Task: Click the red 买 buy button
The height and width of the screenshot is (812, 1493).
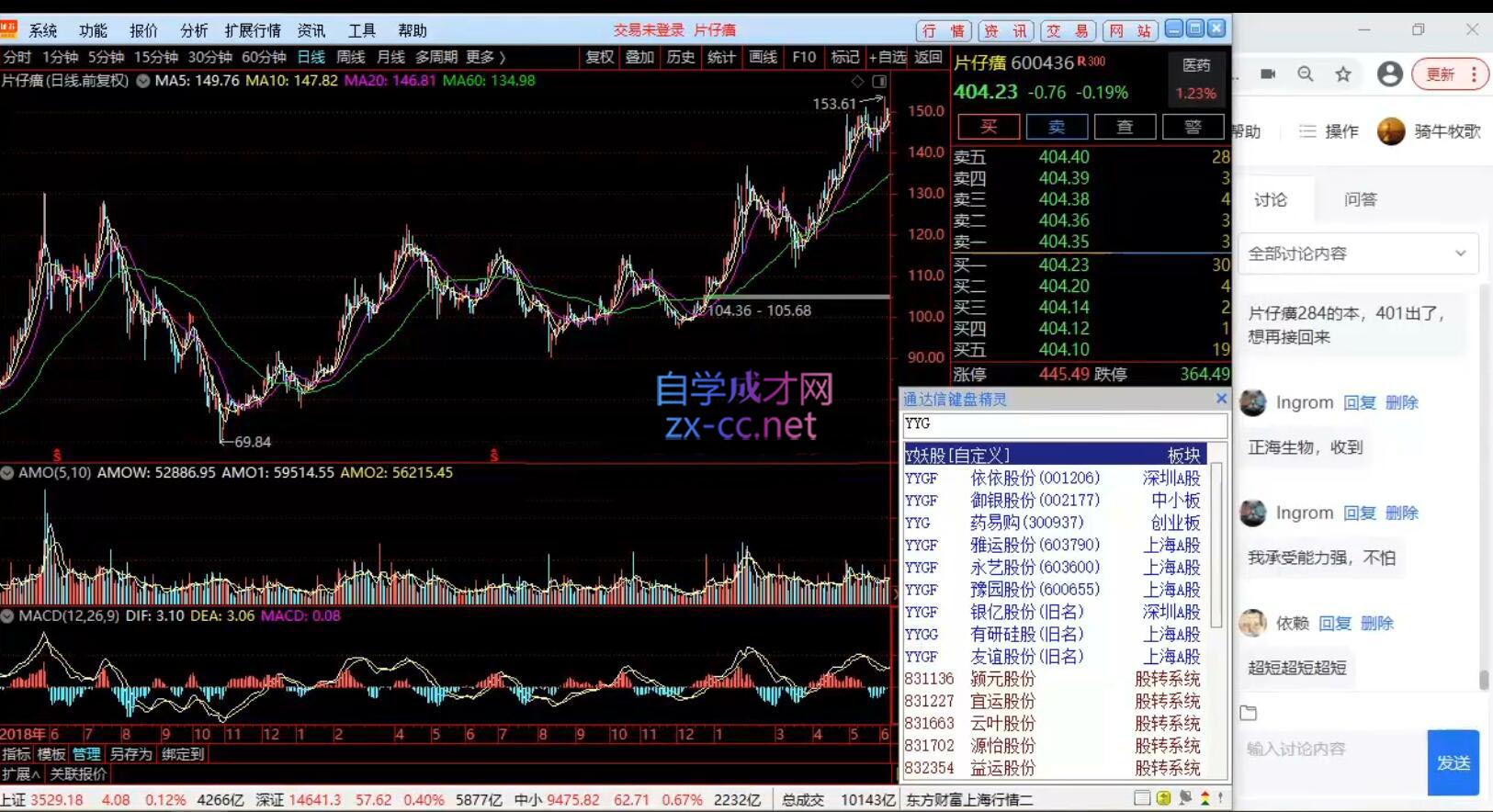Action: pos(989,127)
